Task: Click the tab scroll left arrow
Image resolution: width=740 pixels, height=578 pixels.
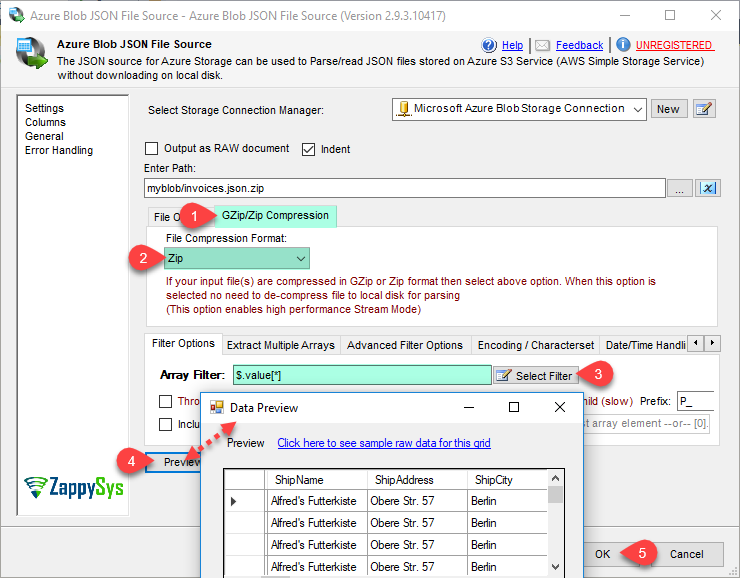Action: pos(695,343)
